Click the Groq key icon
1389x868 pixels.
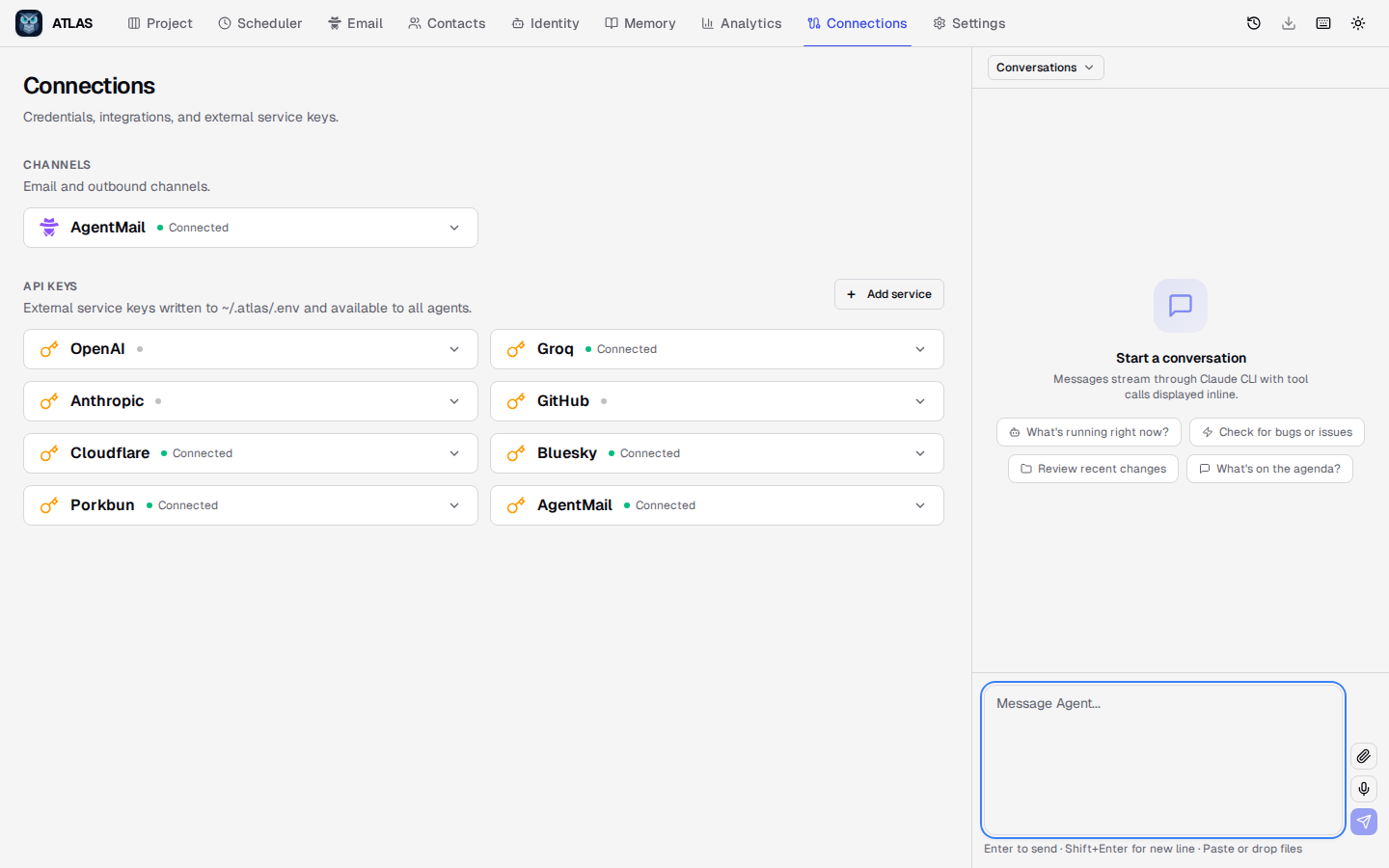point(516,349)
